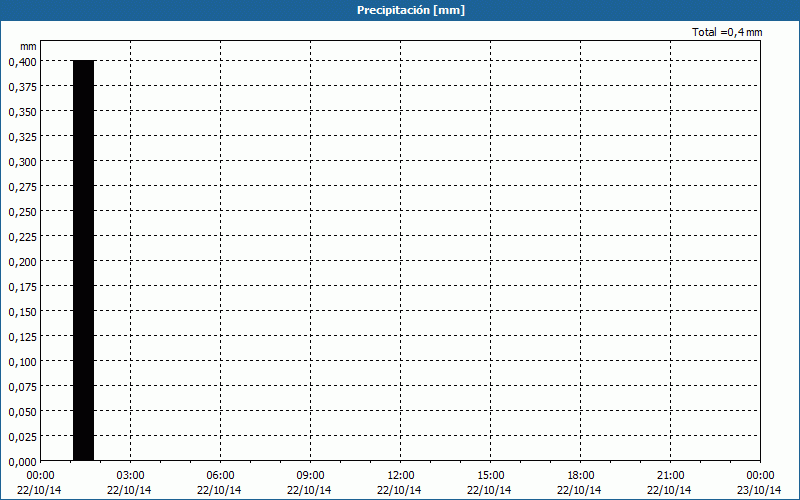800x500 pixels.
Task: Click the 0,375 y-axis label
Action: coord(22,87)
